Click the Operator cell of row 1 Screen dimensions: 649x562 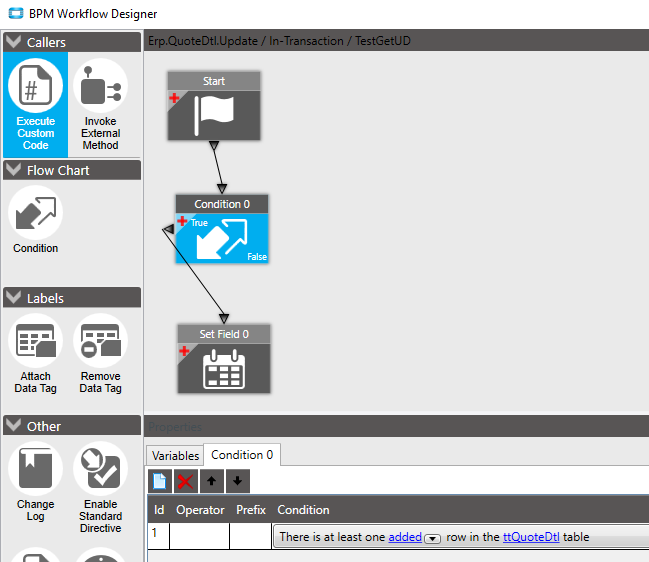[200, 536]
